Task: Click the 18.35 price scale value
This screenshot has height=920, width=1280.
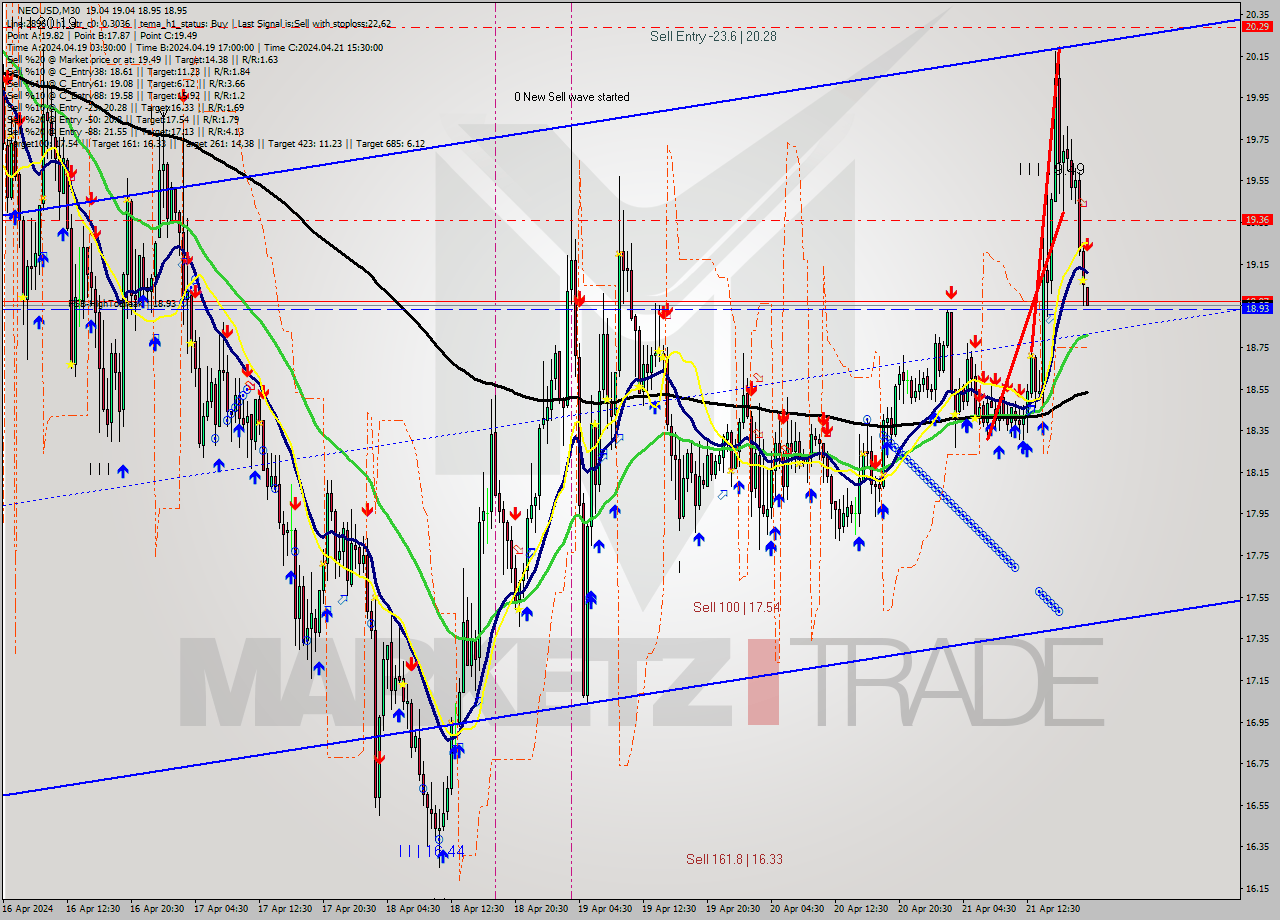Action: point(1257,431)
